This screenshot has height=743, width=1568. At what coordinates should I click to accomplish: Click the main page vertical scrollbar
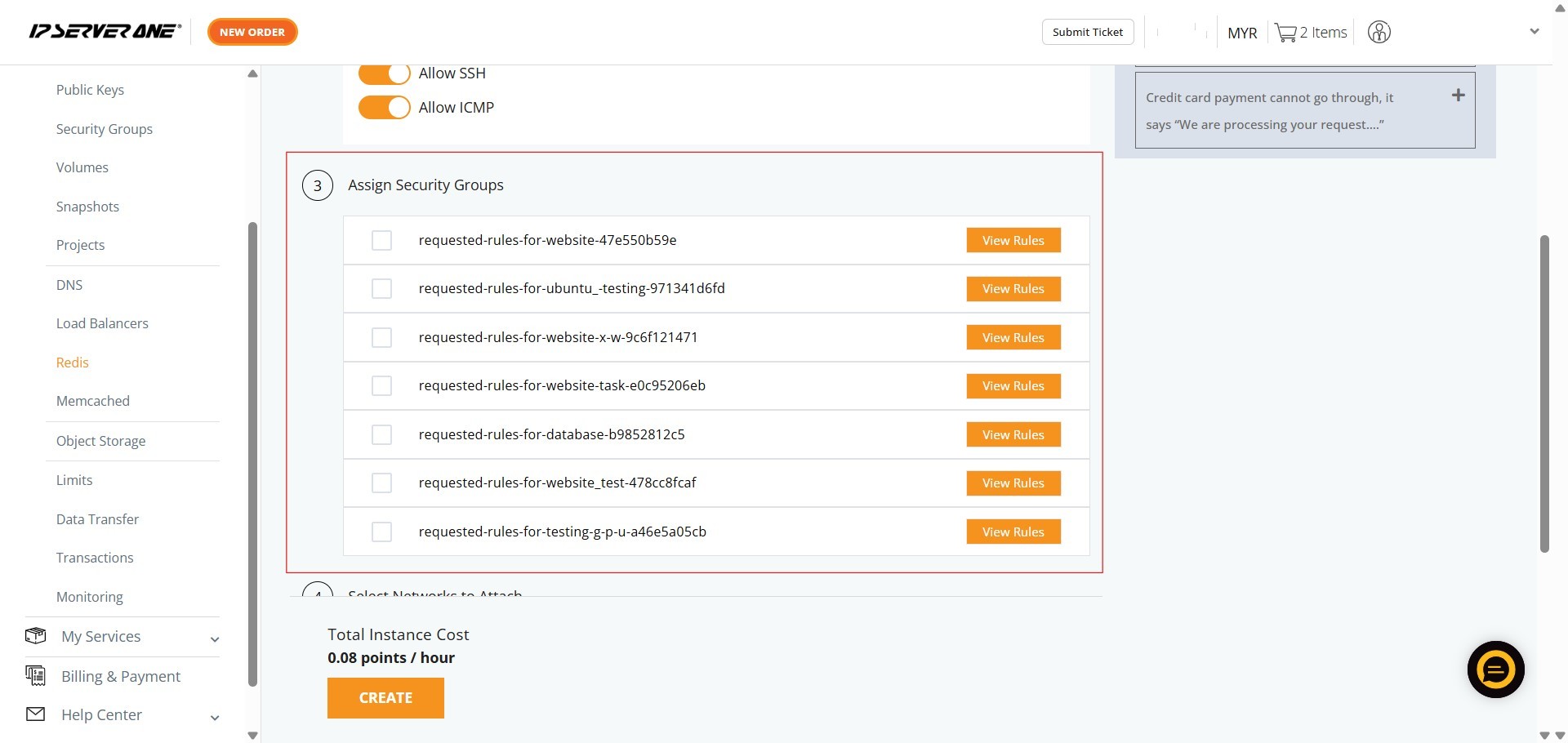click(x=1543, y=392)
